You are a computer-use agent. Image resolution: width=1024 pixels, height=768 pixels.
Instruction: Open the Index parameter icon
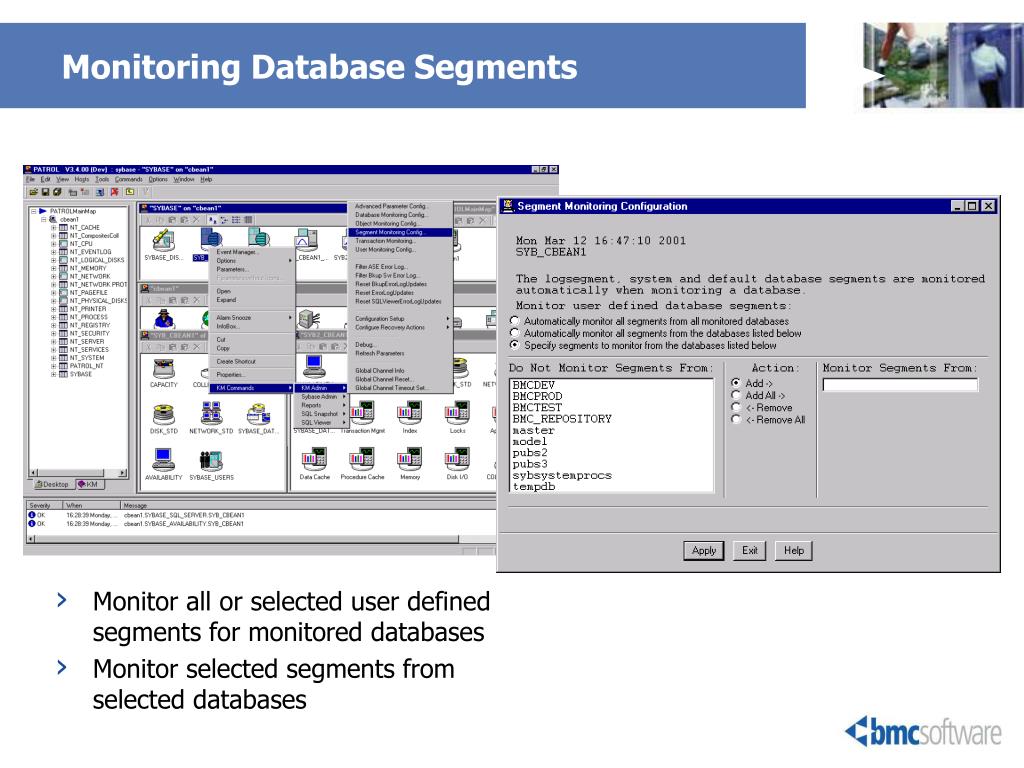(x=409, y=413)
